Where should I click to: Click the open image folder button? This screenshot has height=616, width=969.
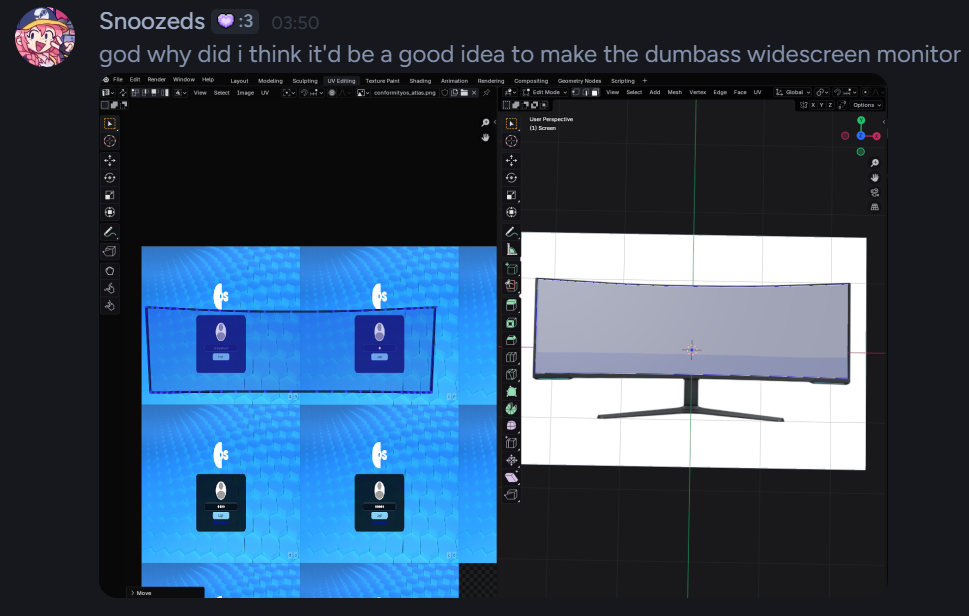[464, 93]
